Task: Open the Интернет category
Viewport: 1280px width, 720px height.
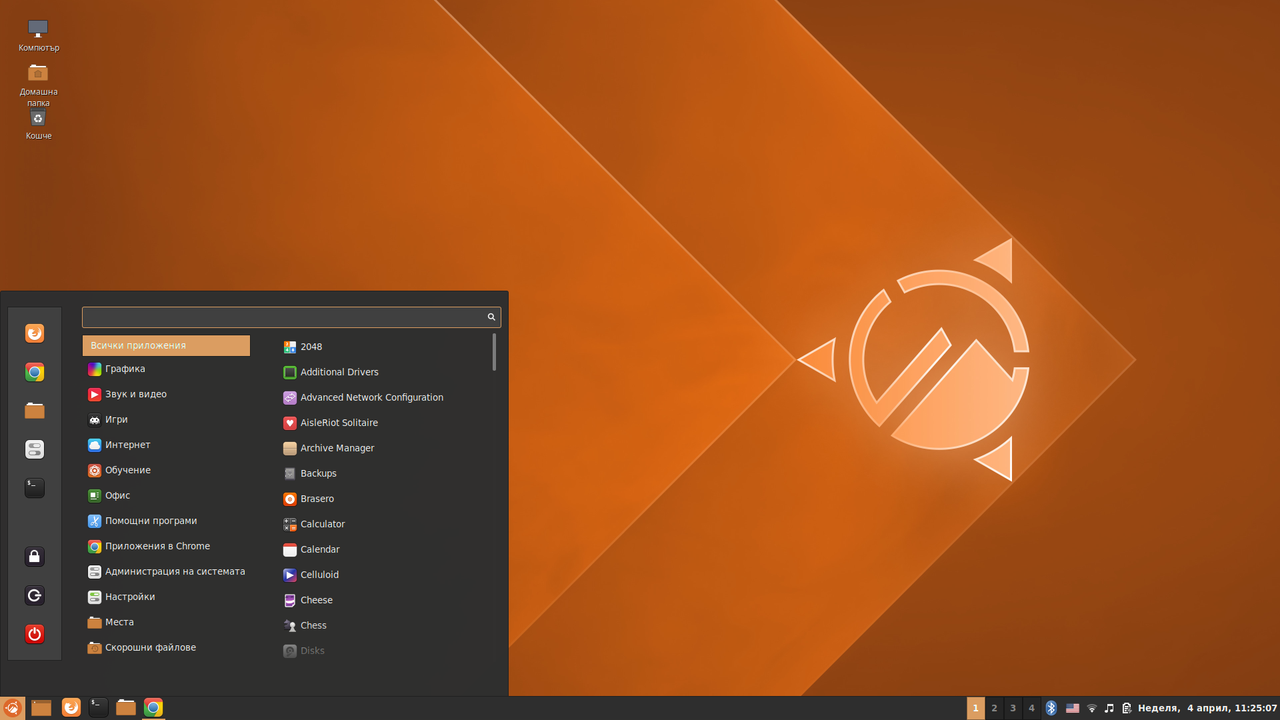Action: pos(166,445)
